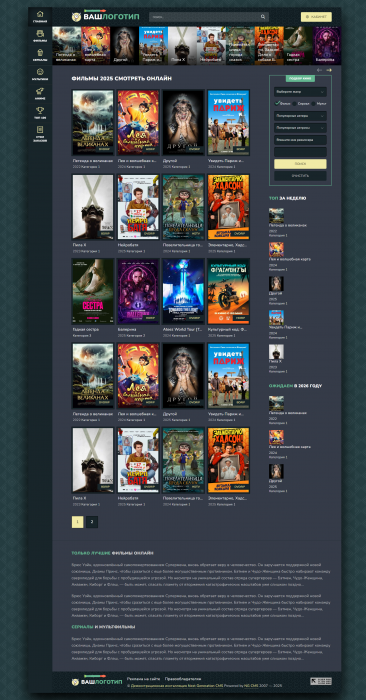
Task: Enable the Сериал checkbox in filter
Action: coord(294,103)
